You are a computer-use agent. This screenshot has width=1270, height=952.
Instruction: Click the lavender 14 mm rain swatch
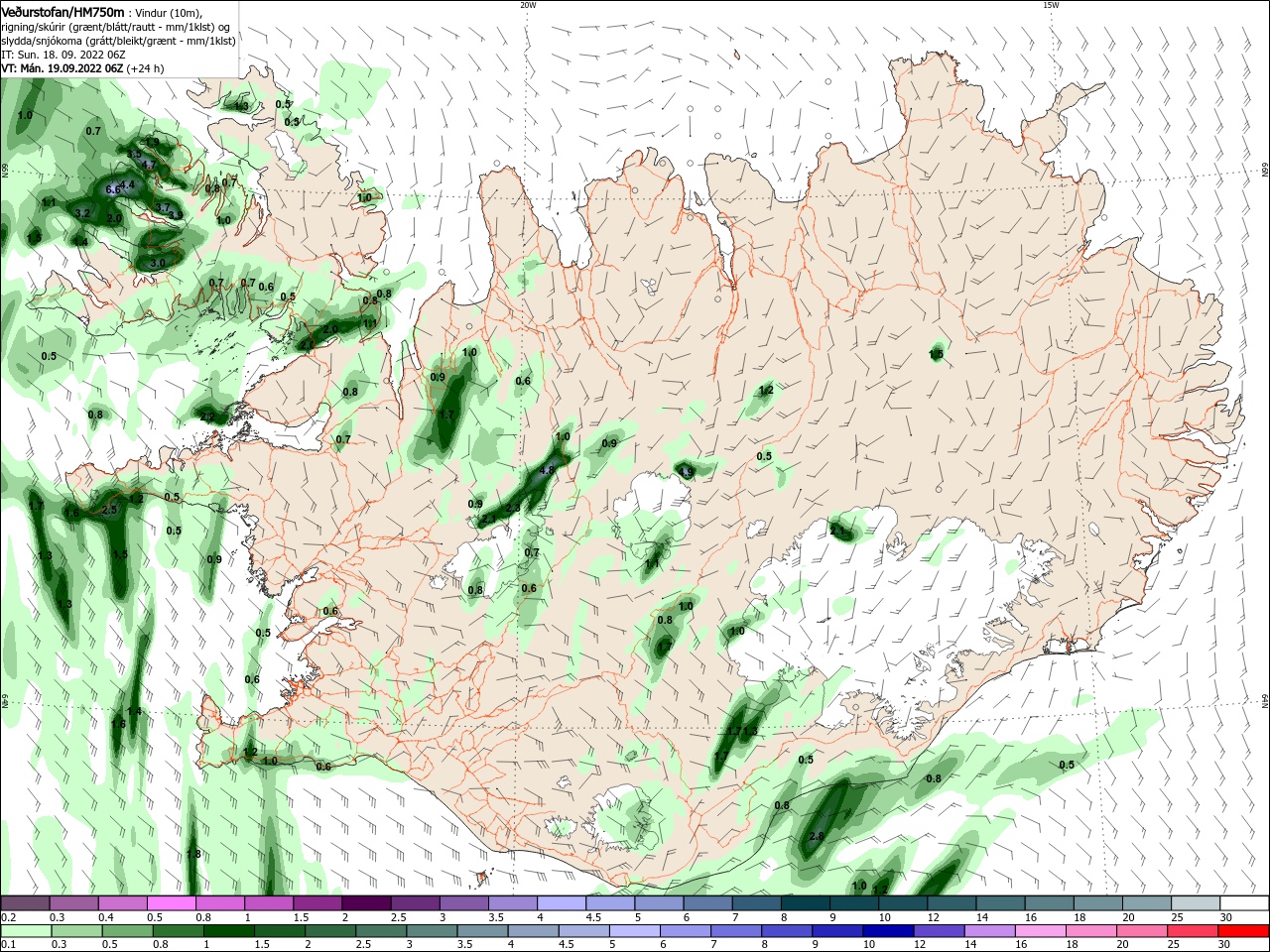[988, 931]
